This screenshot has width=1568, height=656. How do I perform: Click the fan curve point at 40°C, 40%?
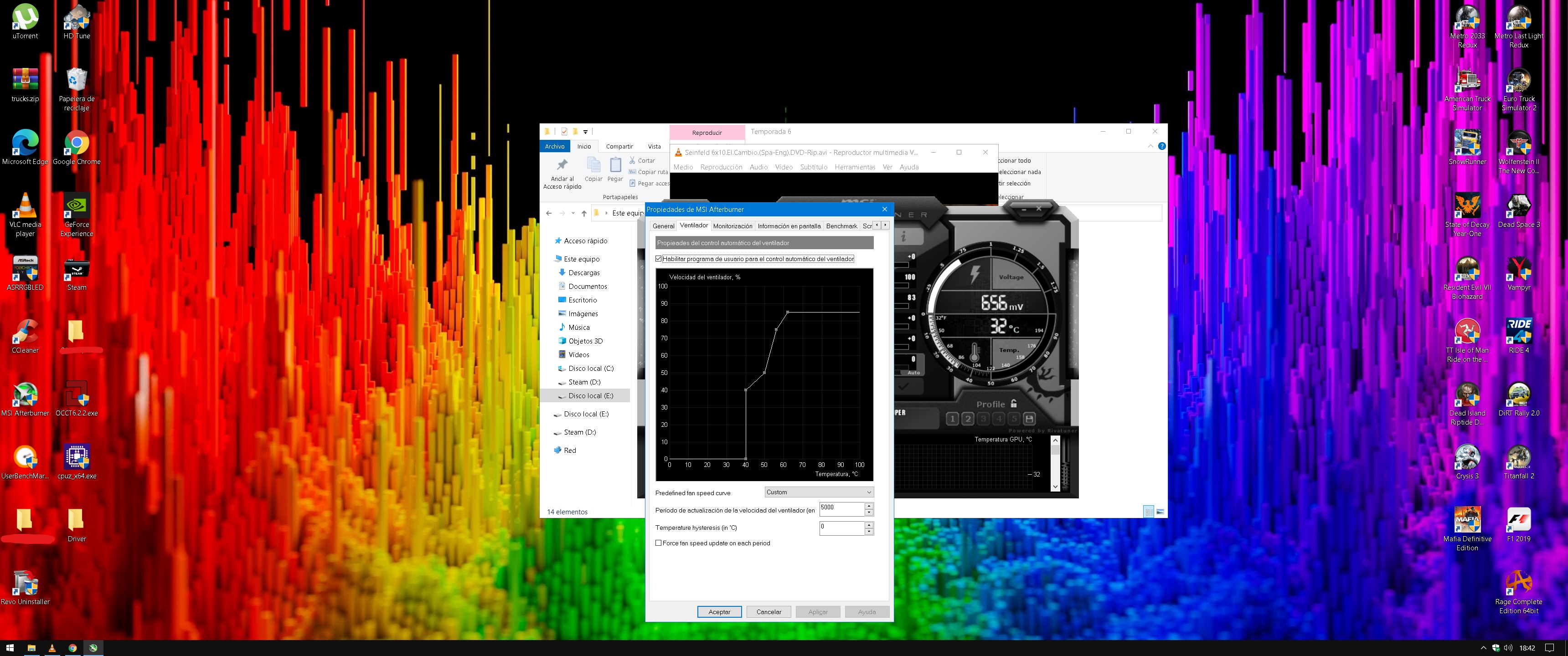coord(746,389)
